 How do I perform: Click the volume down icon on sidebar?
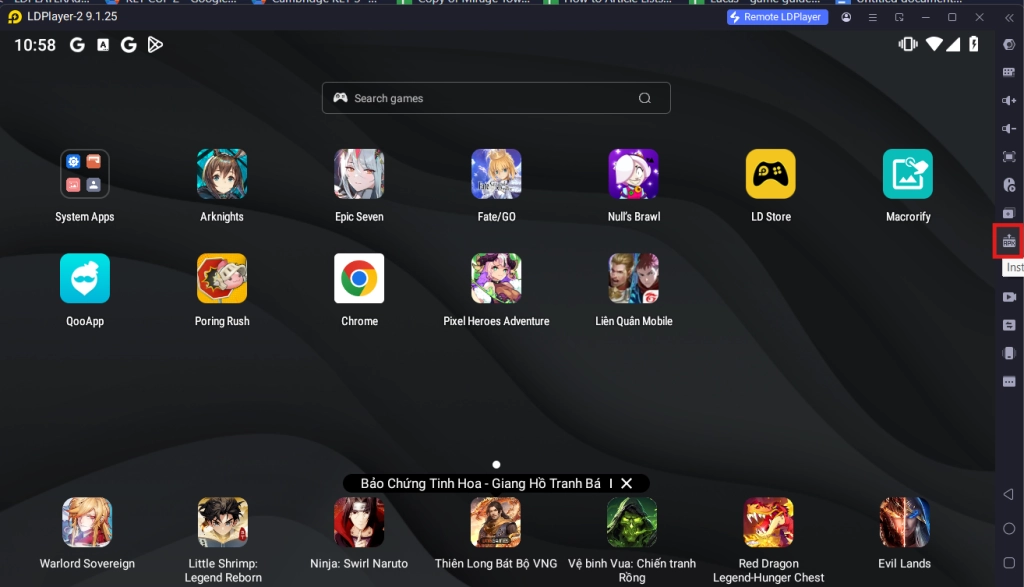coord(1008,128)
